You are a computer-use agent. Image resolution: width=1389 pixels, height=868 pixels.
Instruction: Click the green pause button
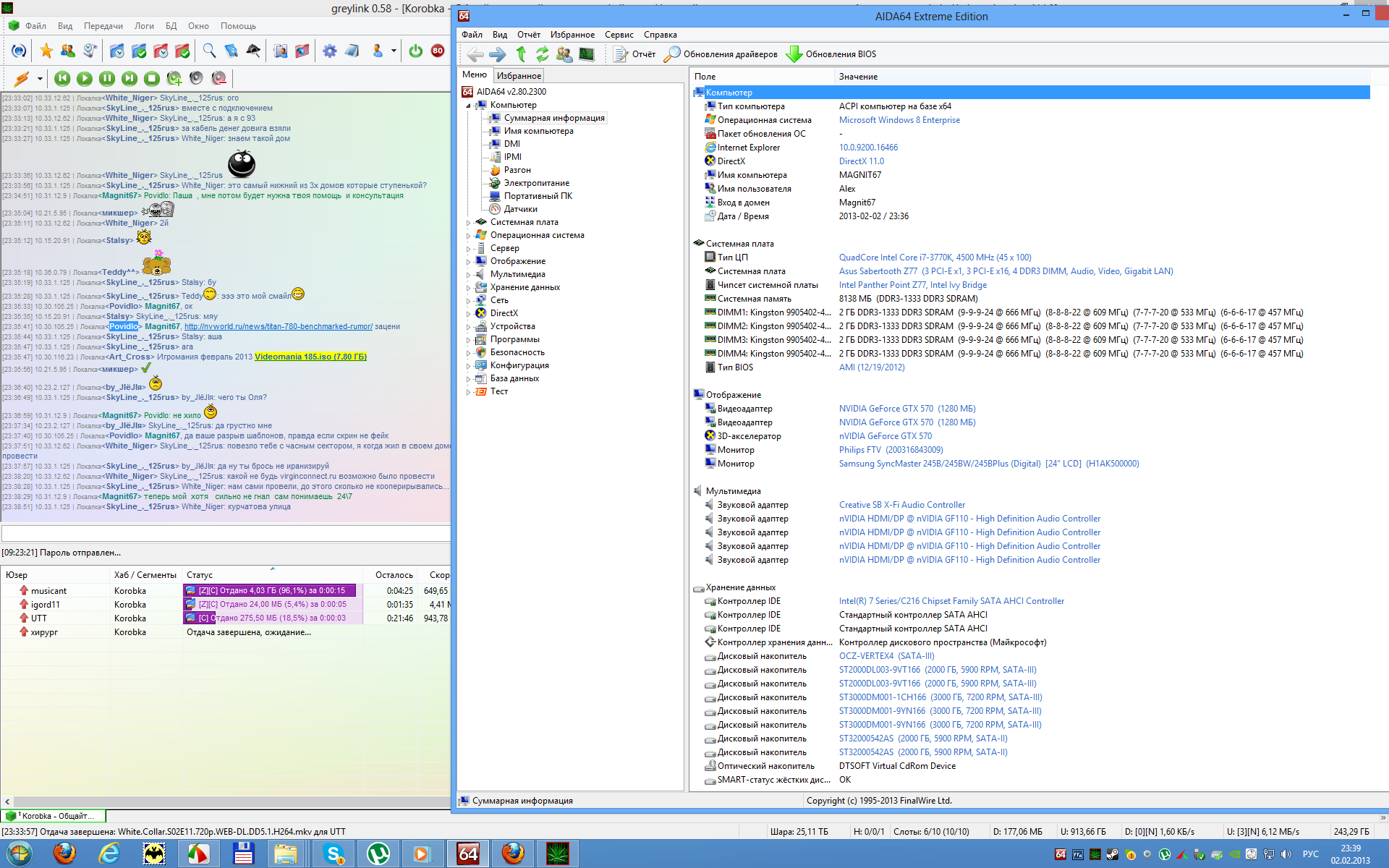pyautogui.click(x=107, y=78)
